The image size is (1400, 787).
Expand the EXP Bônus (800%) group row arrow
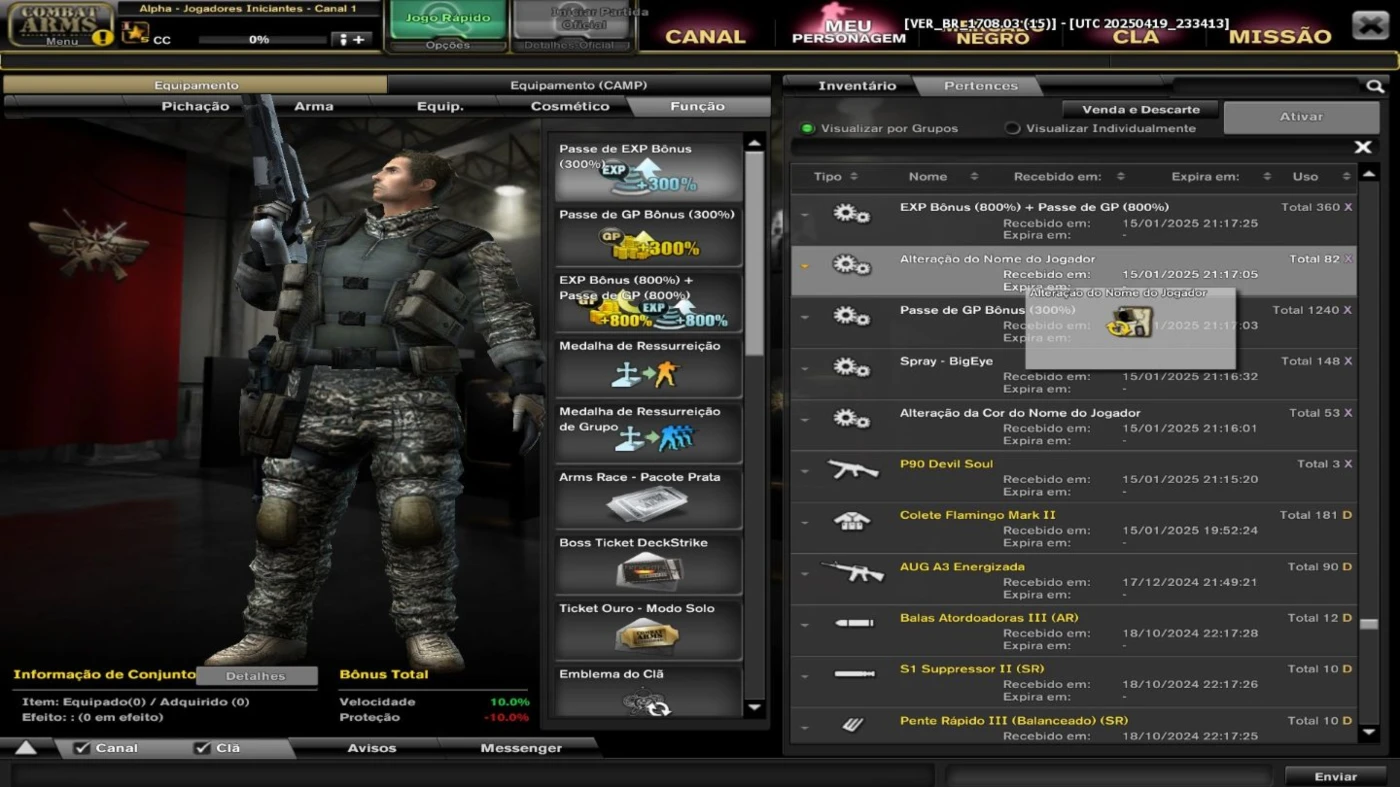[805, 214]
